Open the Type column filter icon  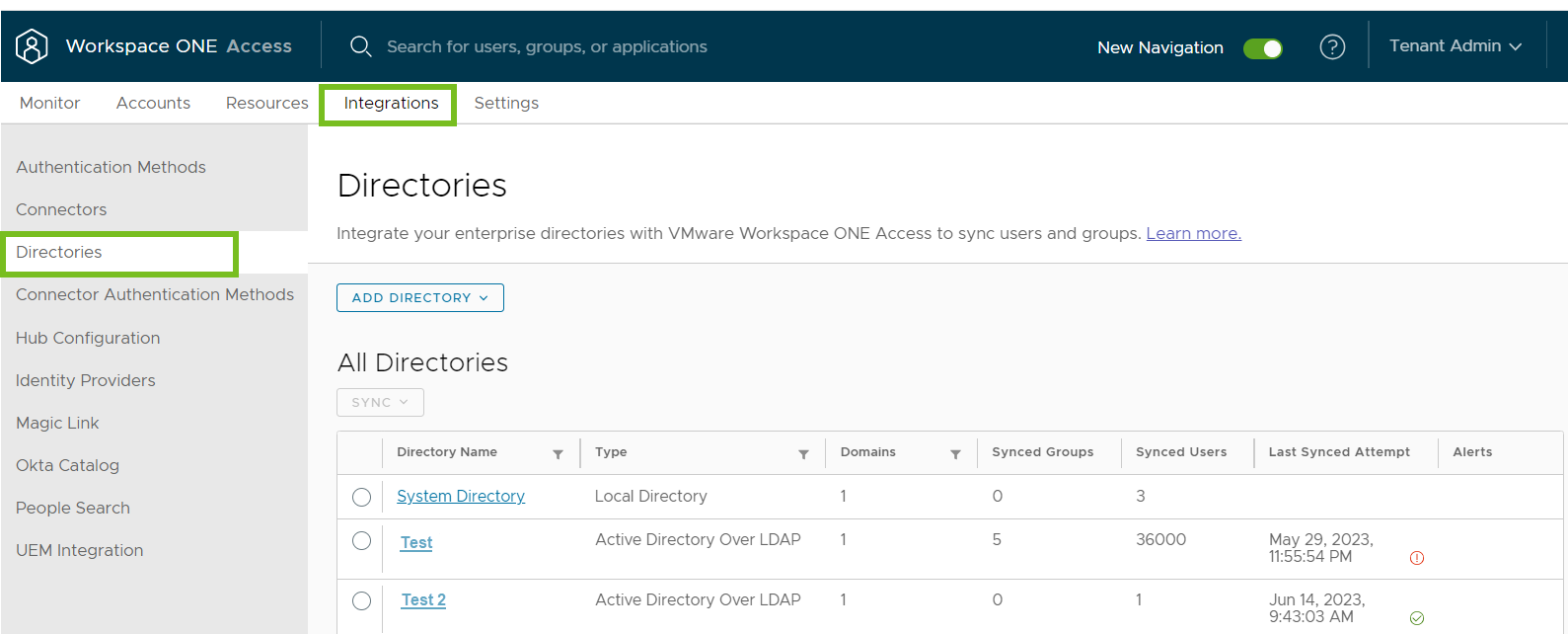803,454
